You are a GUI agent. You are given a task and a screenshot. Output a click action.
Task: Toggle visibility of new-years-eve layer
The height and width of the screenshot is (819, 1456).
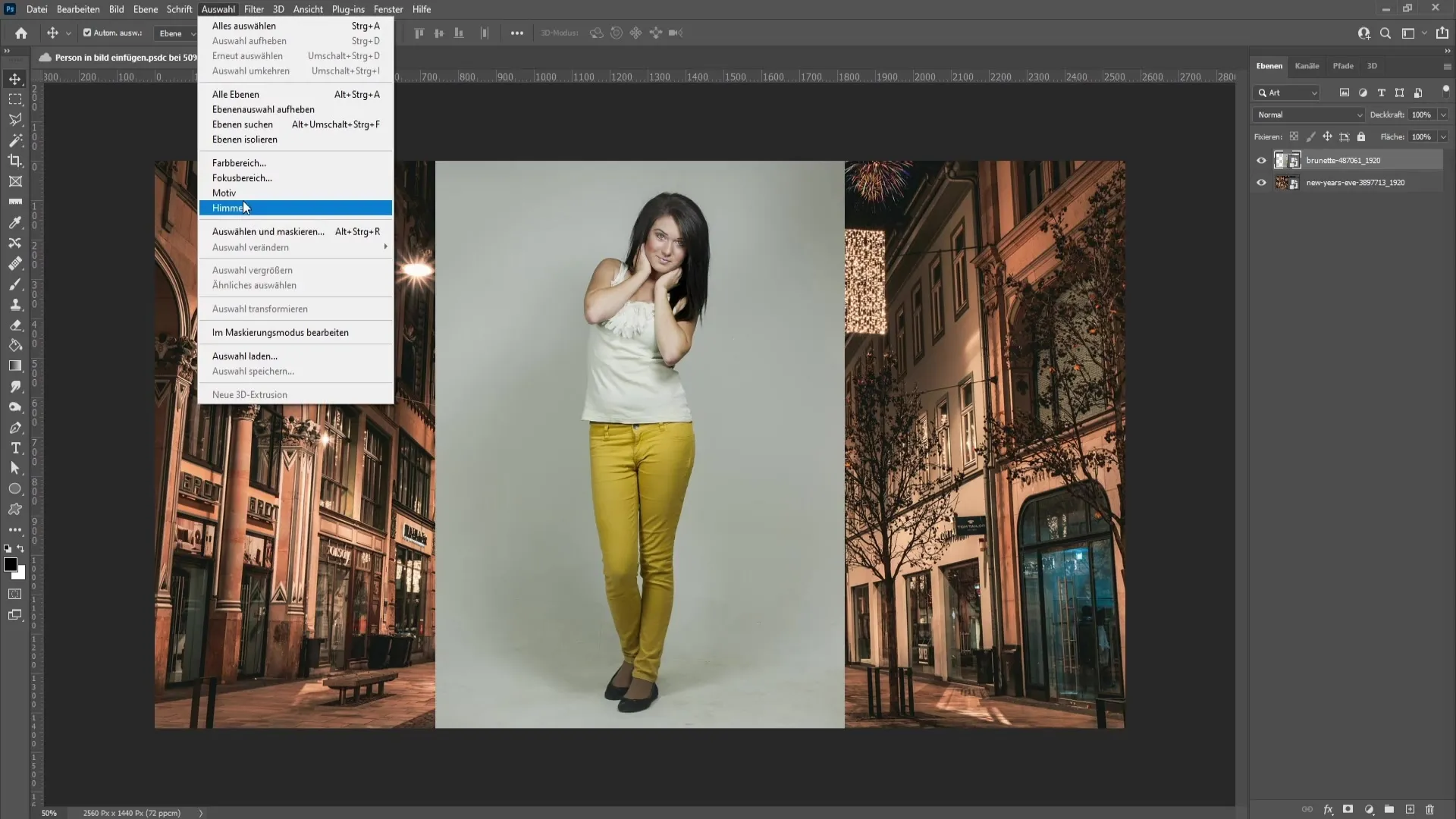coord(1261,182)
